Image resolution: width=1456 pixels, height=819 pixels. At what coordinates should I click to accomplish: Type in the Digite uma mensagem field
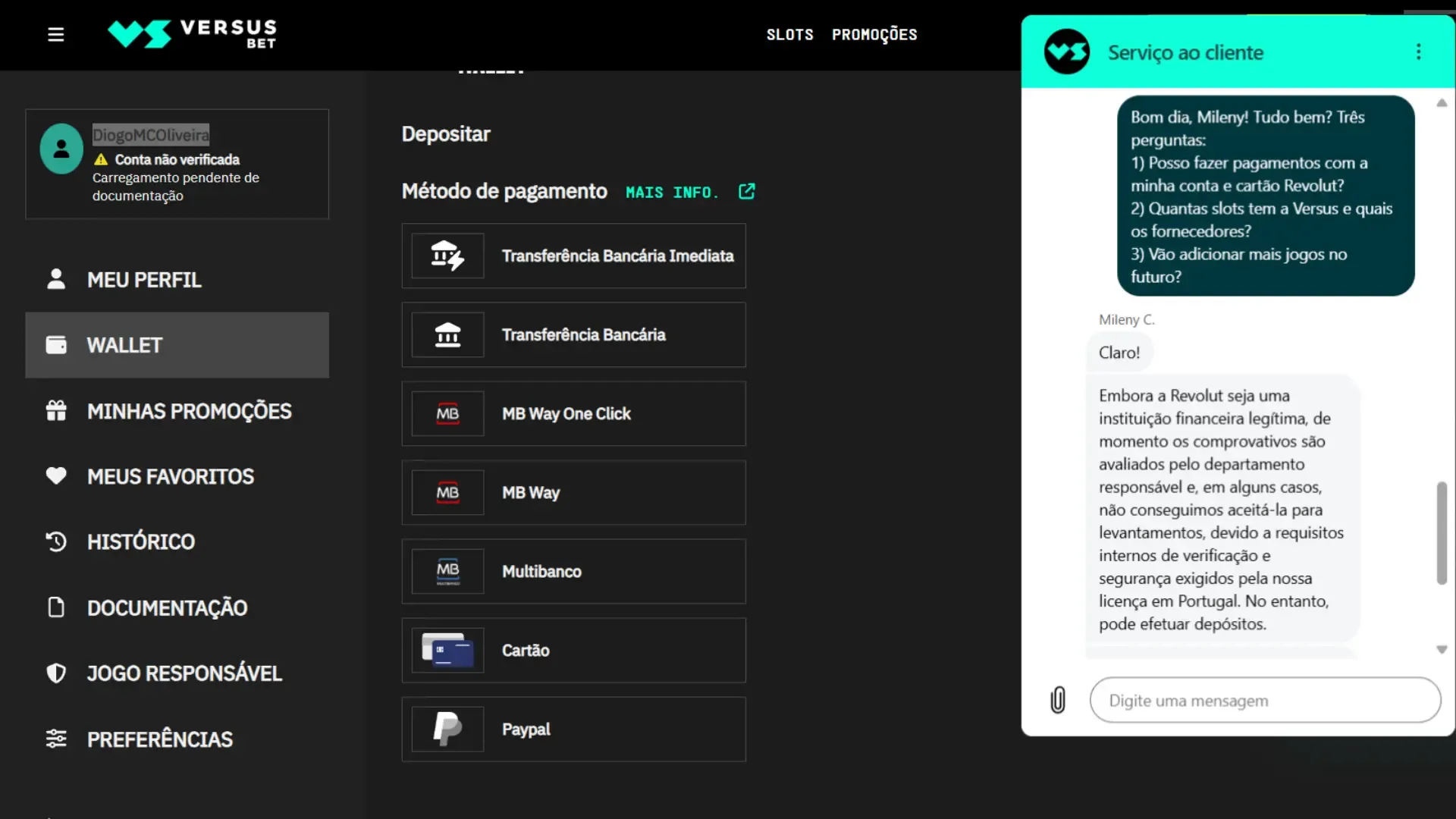point(1265,700)
